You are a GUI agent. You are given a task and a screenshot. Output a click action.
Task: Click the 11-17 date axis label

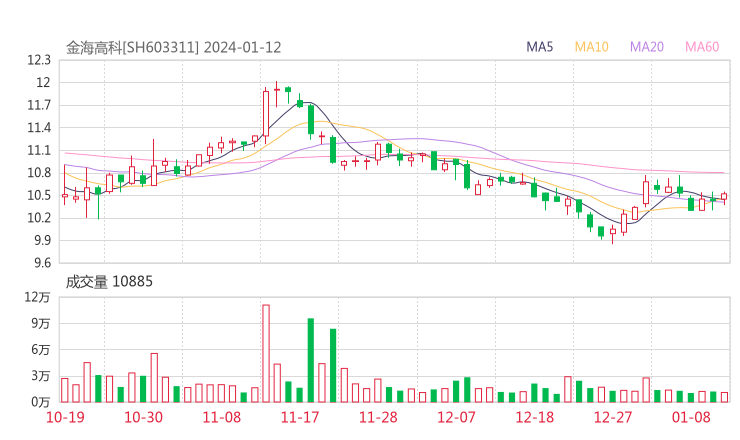[300, 417]
